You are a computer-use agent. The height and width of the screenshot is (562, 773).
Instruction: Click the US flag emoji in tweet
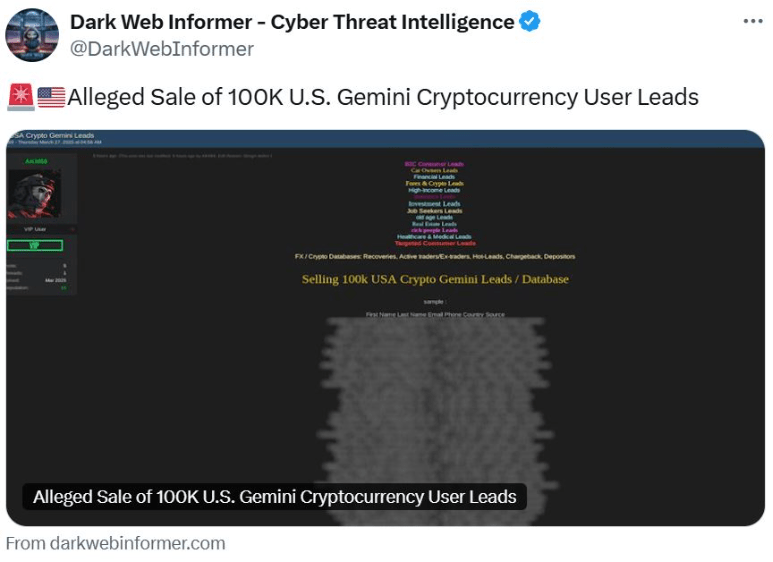coord(51,97)
